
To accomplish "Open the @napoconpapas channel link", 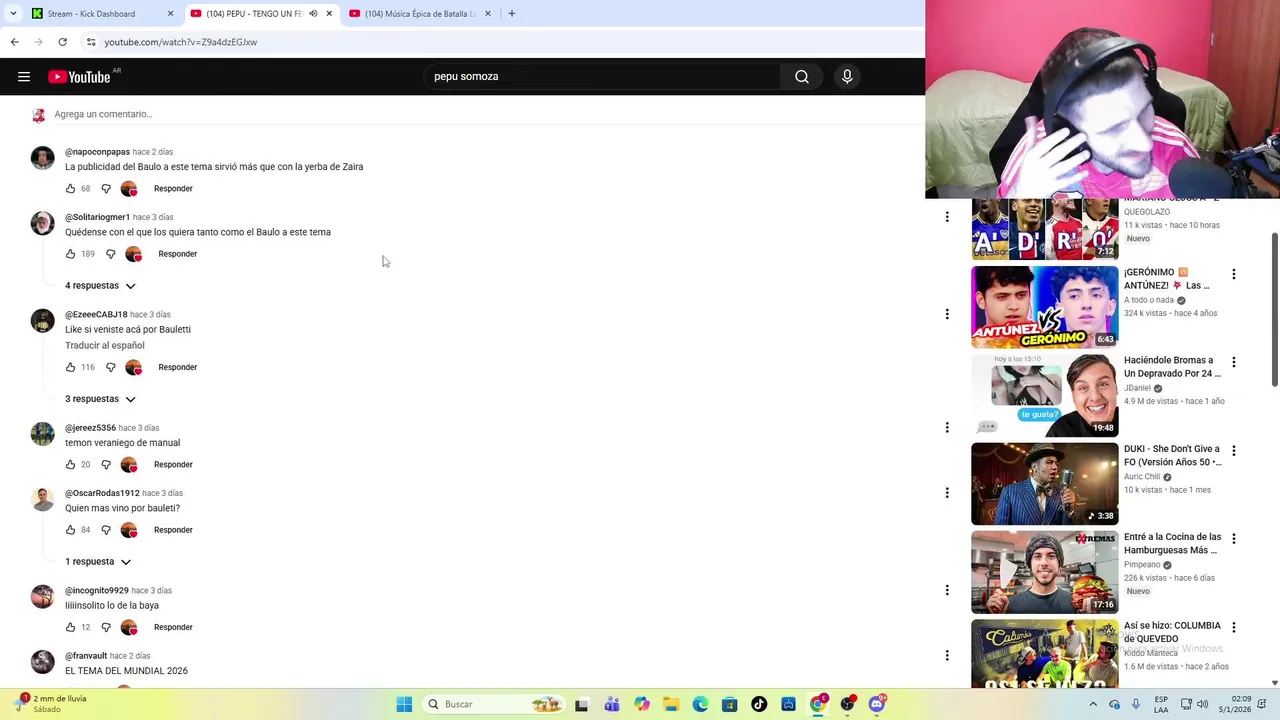I will point(97,152).
